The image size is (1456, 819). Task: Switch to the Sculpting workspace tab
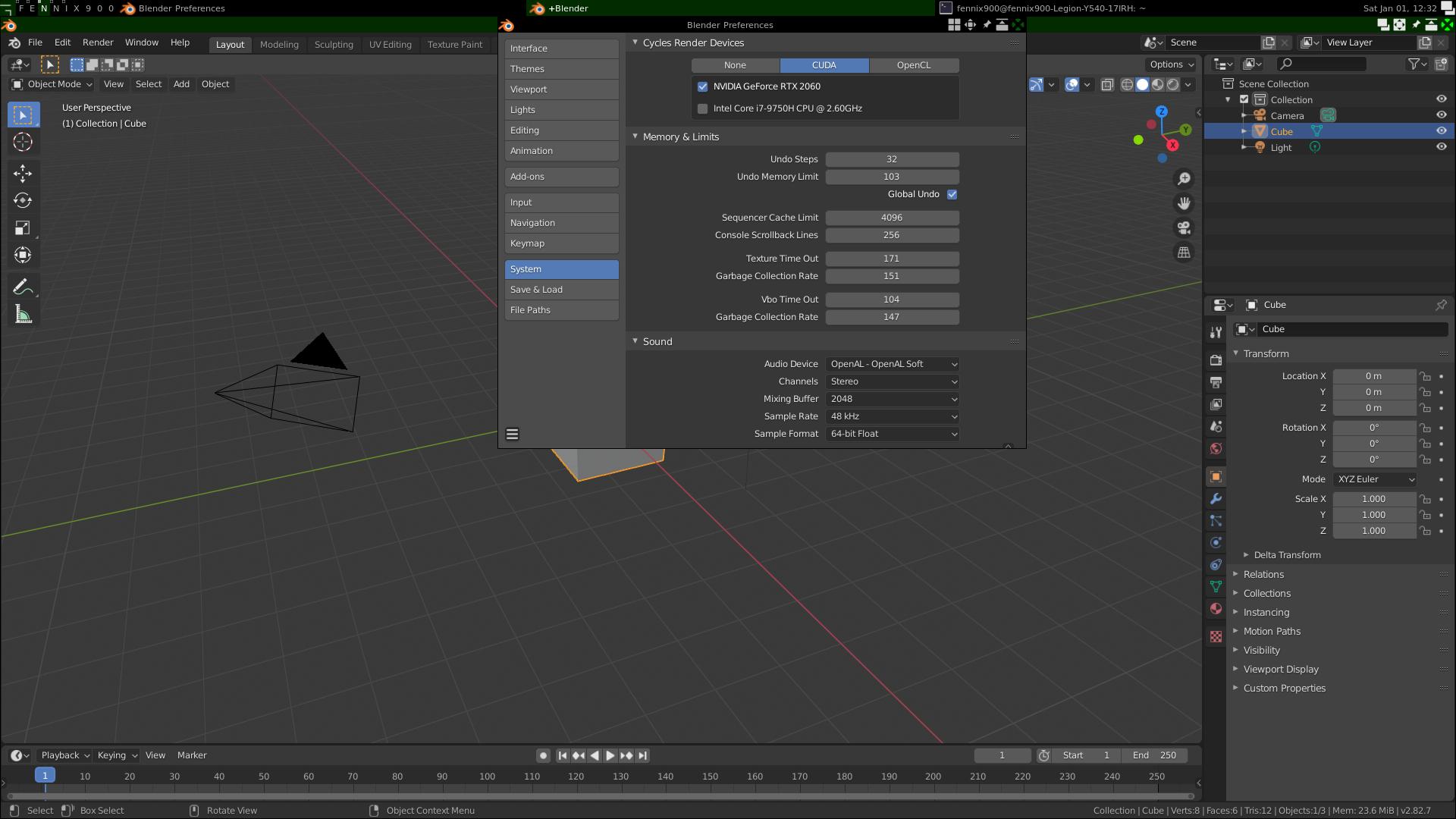click(334, 44)
